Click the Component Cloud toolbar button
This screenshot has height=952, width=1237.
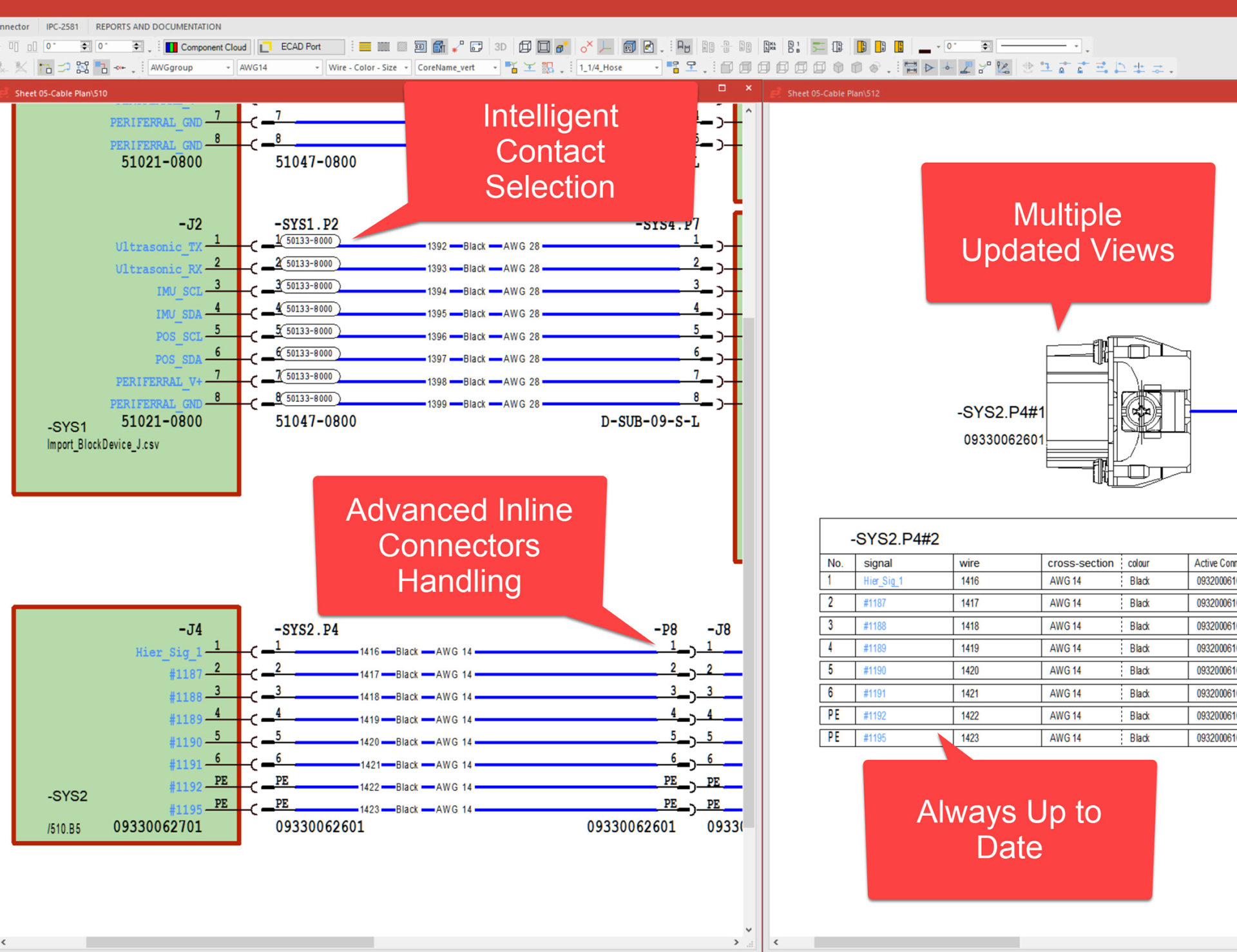(206, 47)
